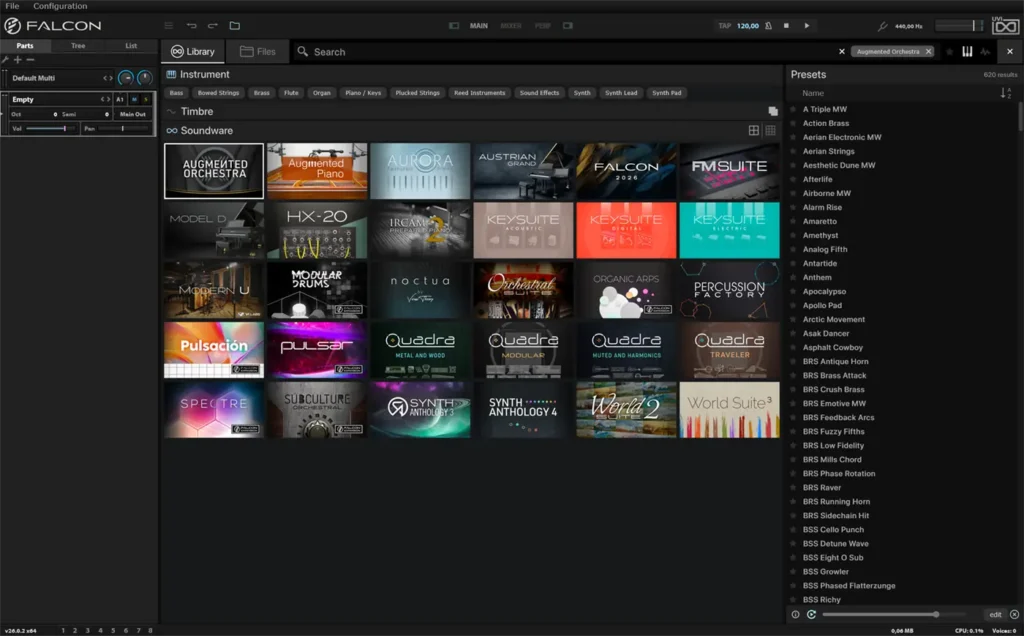
Task: Open the hamburger menu in top toolbar
Action: tap(168, 25)
